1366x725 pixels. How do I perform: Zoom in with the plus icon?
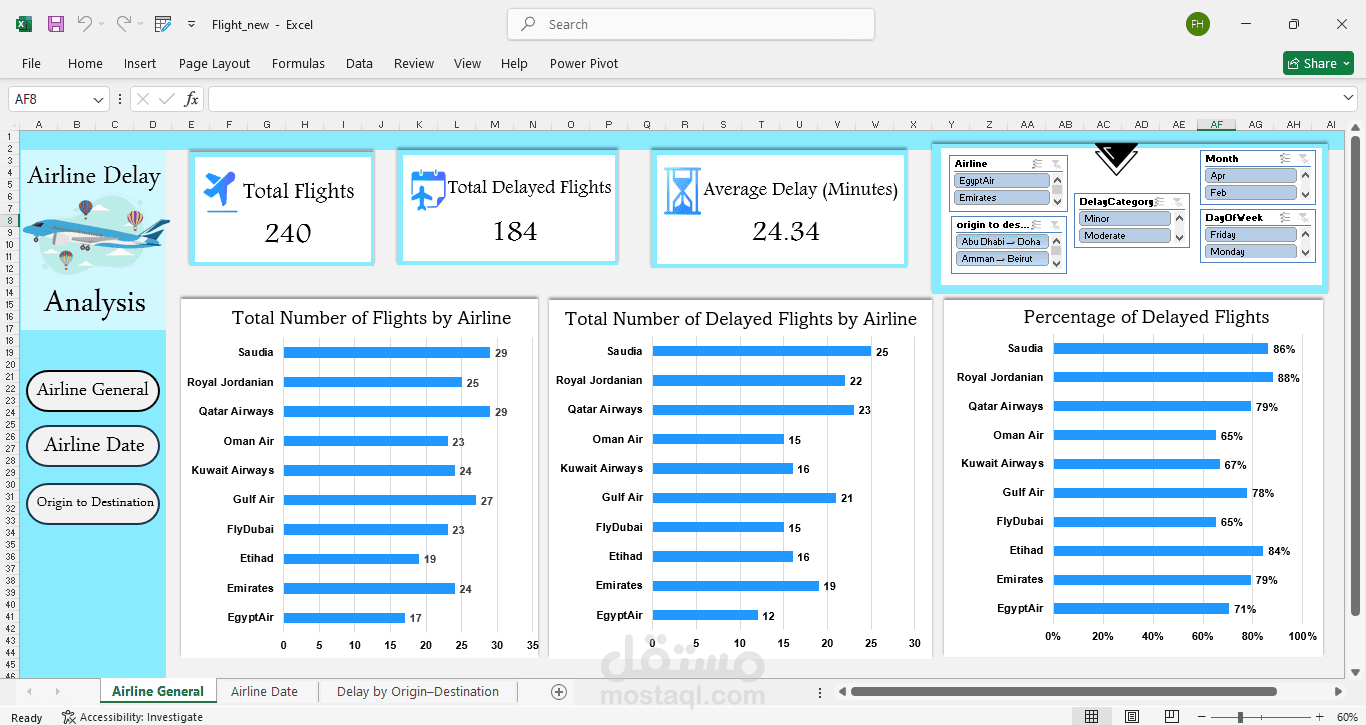click(1320, 717)
